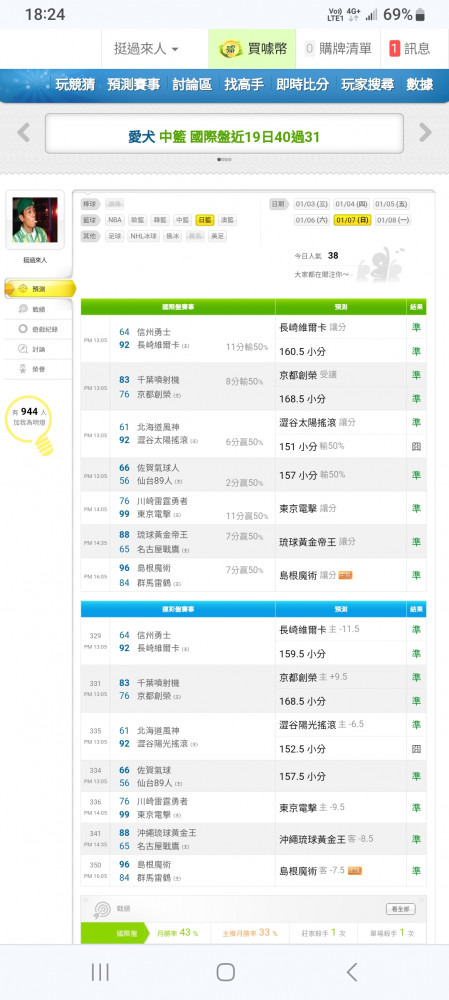Open the 討論 sidebar item
Viewport: 449px width, 1000px height.
click(x=38, y=349)
